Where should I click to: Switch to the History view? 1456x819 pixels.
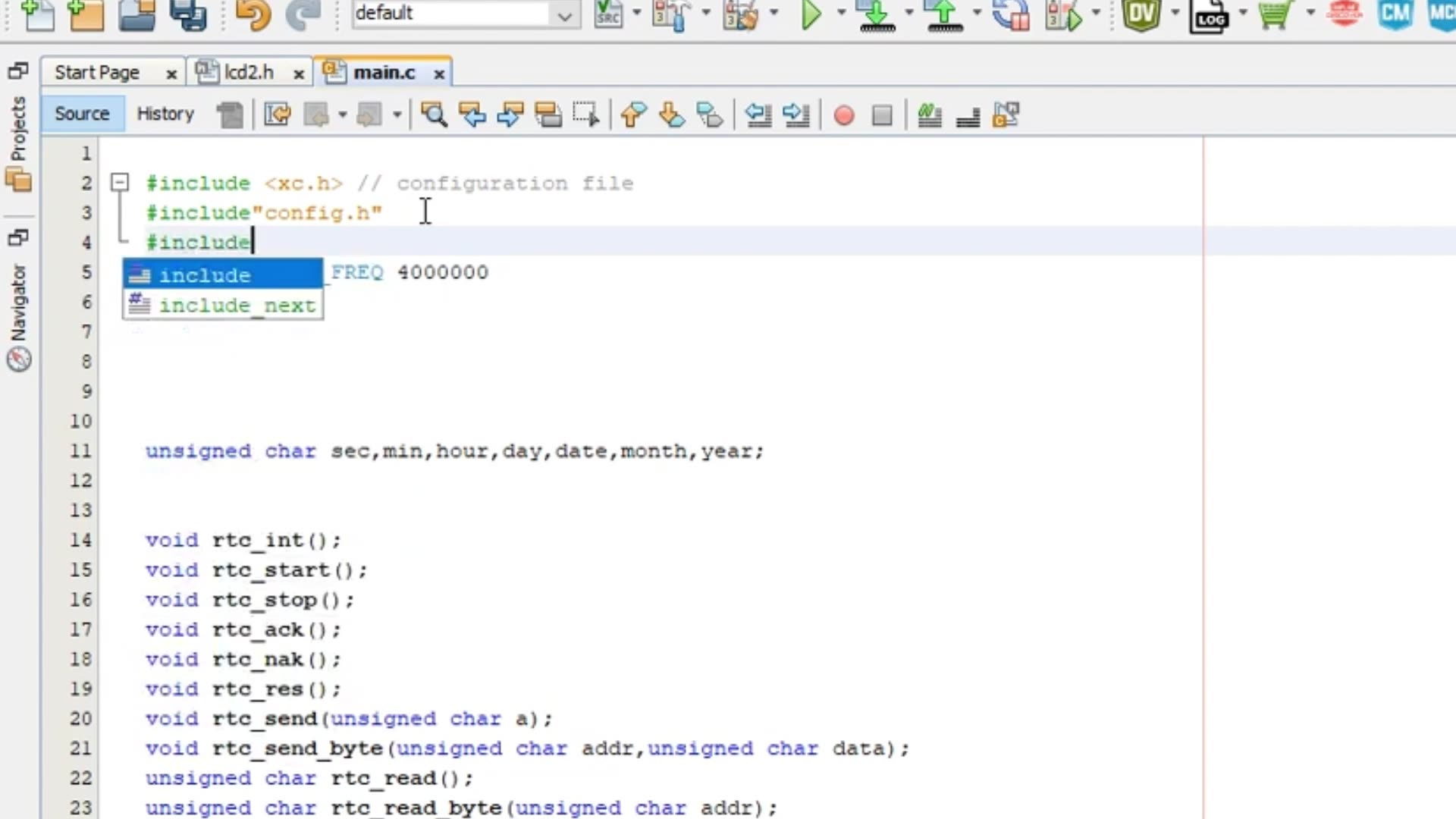pyautogui.click(x=165, y=114)
